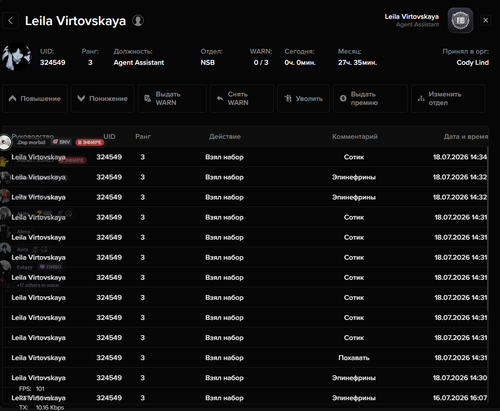The width and height of the screenshot is (500, 411).
Task: Click the player avatar thumbnail
Action: point(16,57)
